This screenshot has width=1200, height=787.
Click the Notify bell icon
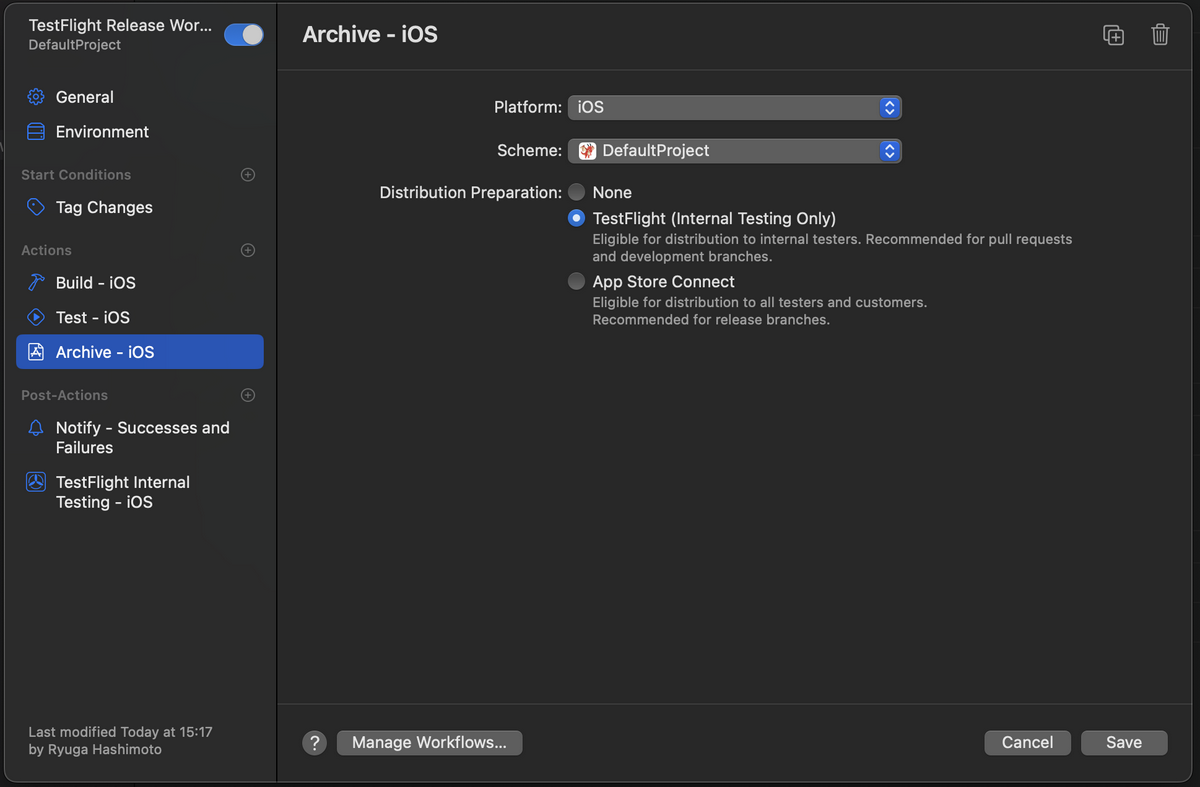(36, 428)
